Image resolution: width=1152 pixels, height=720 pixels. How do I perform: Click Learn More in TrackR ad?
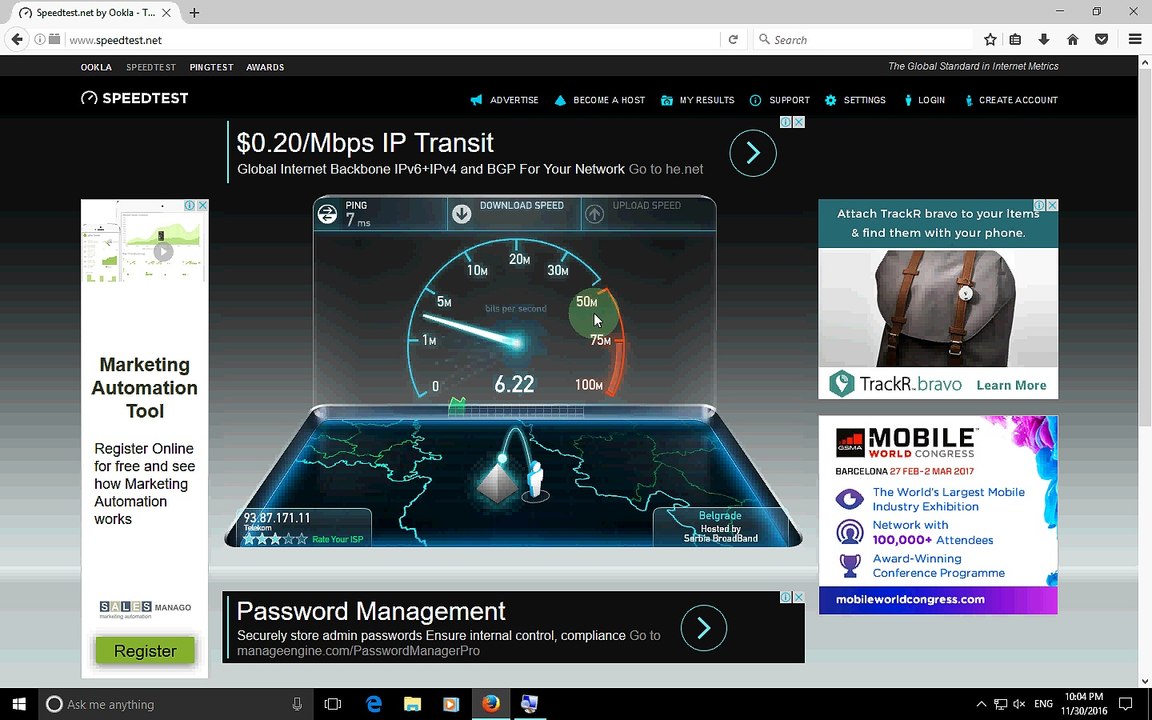1011,385
